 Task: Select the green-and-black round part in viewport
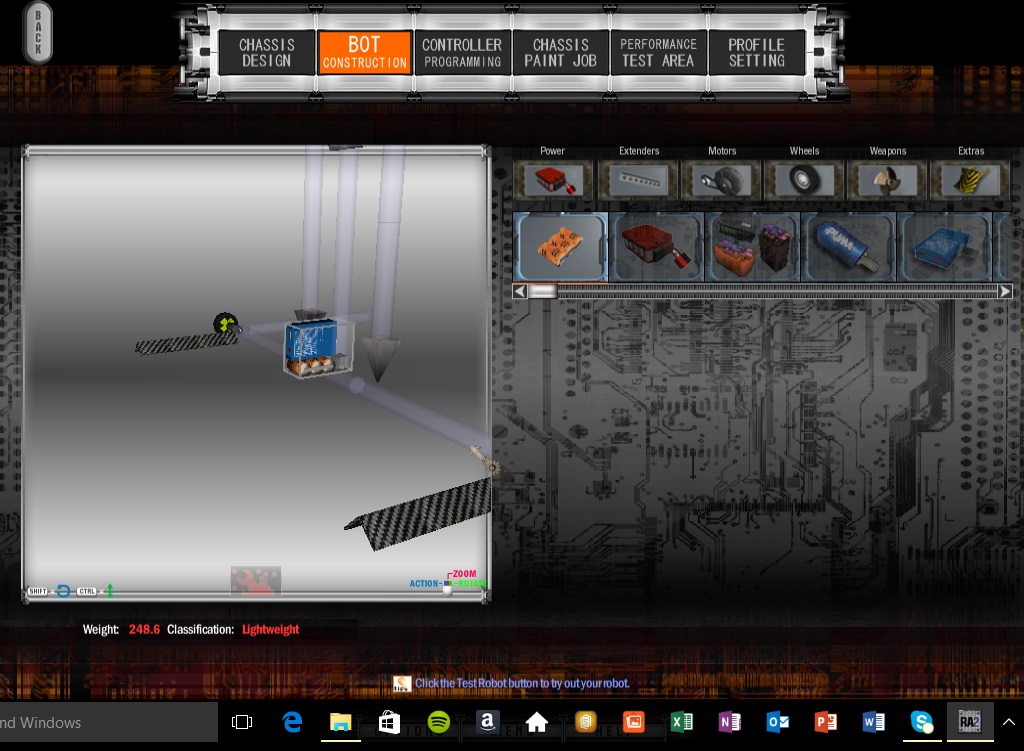[225, 323]
